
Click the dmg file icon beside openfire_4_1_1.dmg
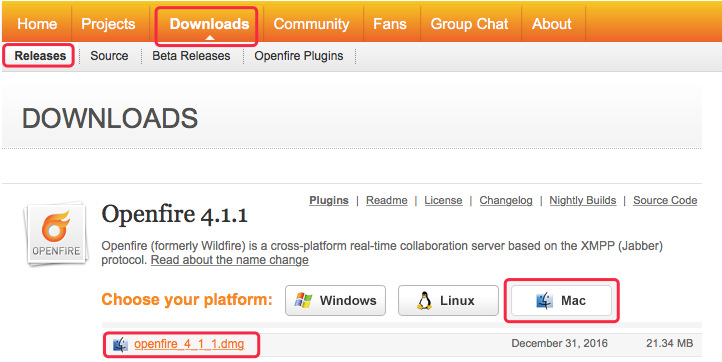(120, 344)
